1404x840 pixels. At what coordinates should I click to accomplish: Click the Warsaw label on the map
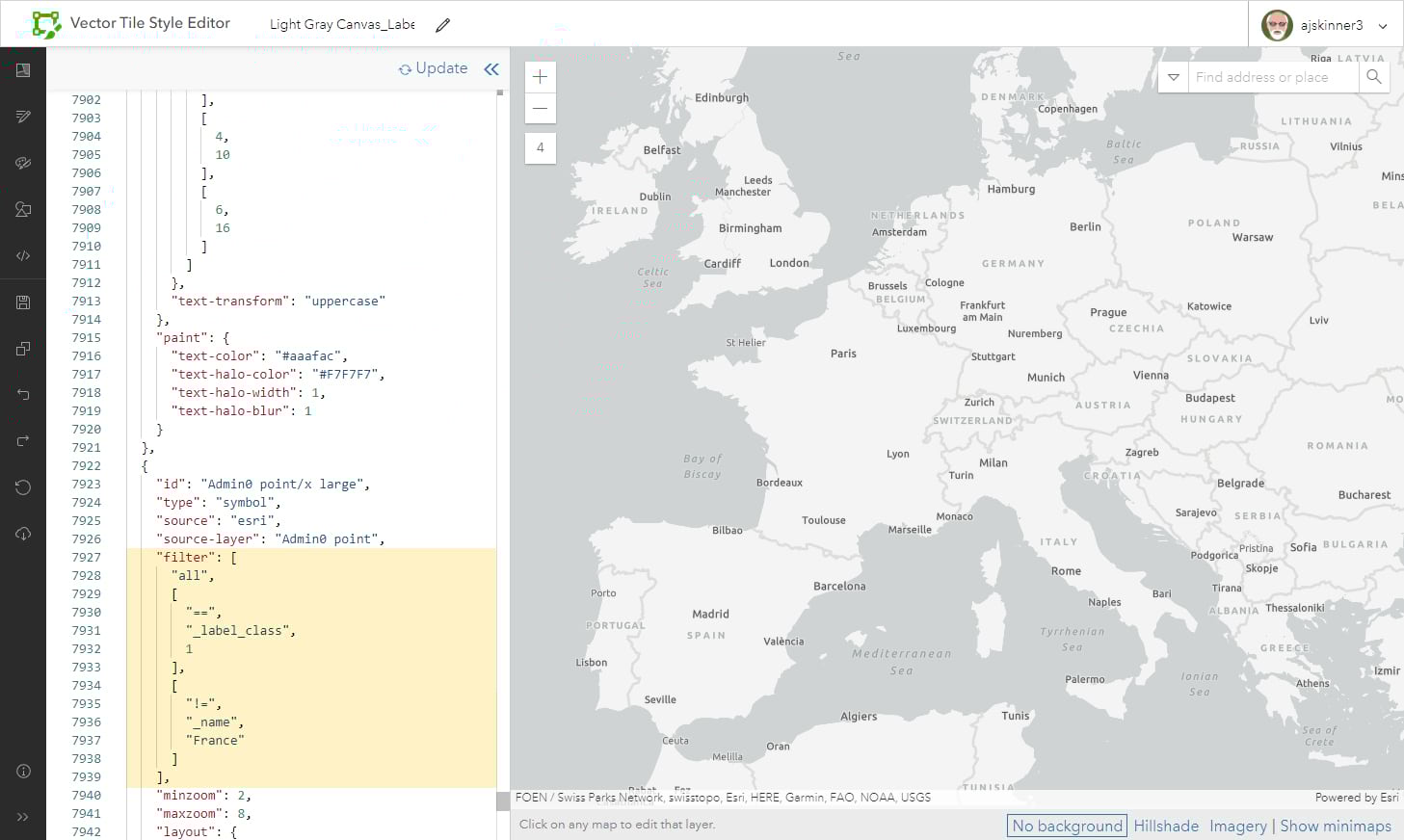point(1253,238)
